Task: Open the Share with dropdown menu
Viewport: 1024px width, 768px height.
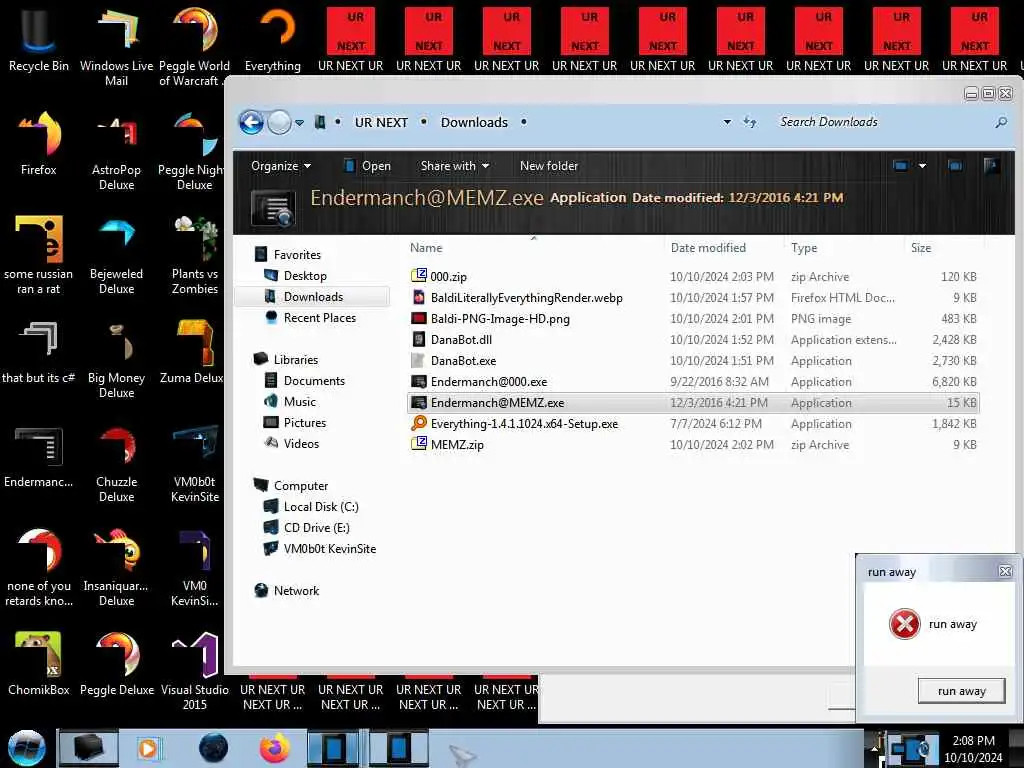Action: 455,166
